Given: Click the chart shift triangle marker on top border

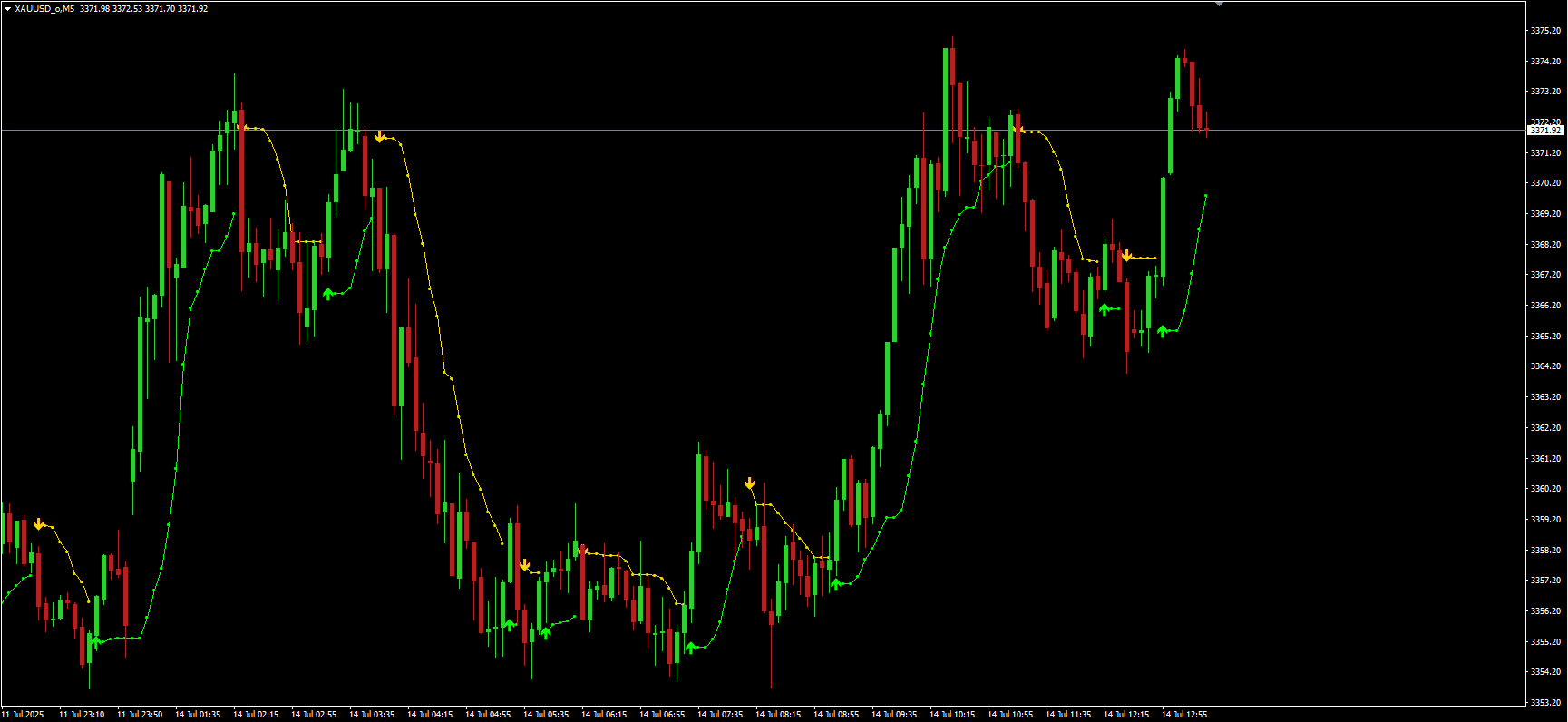Looking at the screenshot, I should pos(1219,4).
